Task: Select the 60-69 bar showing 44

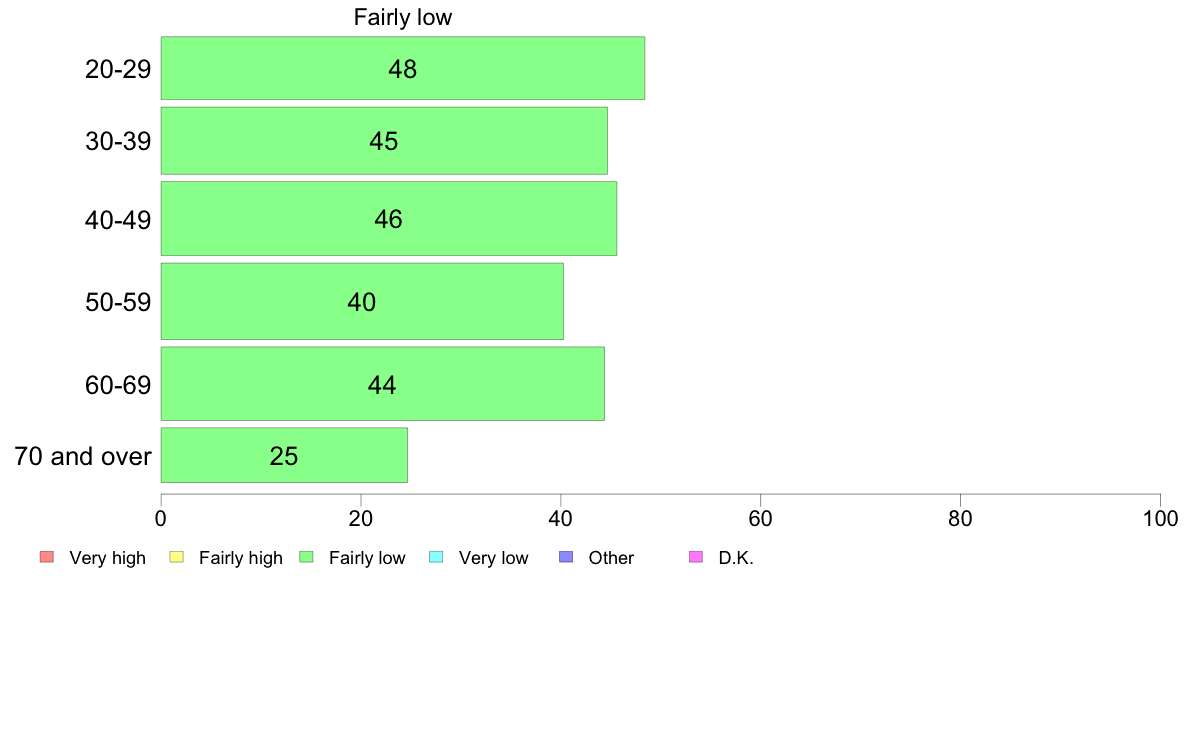Action: click(383, 384)
